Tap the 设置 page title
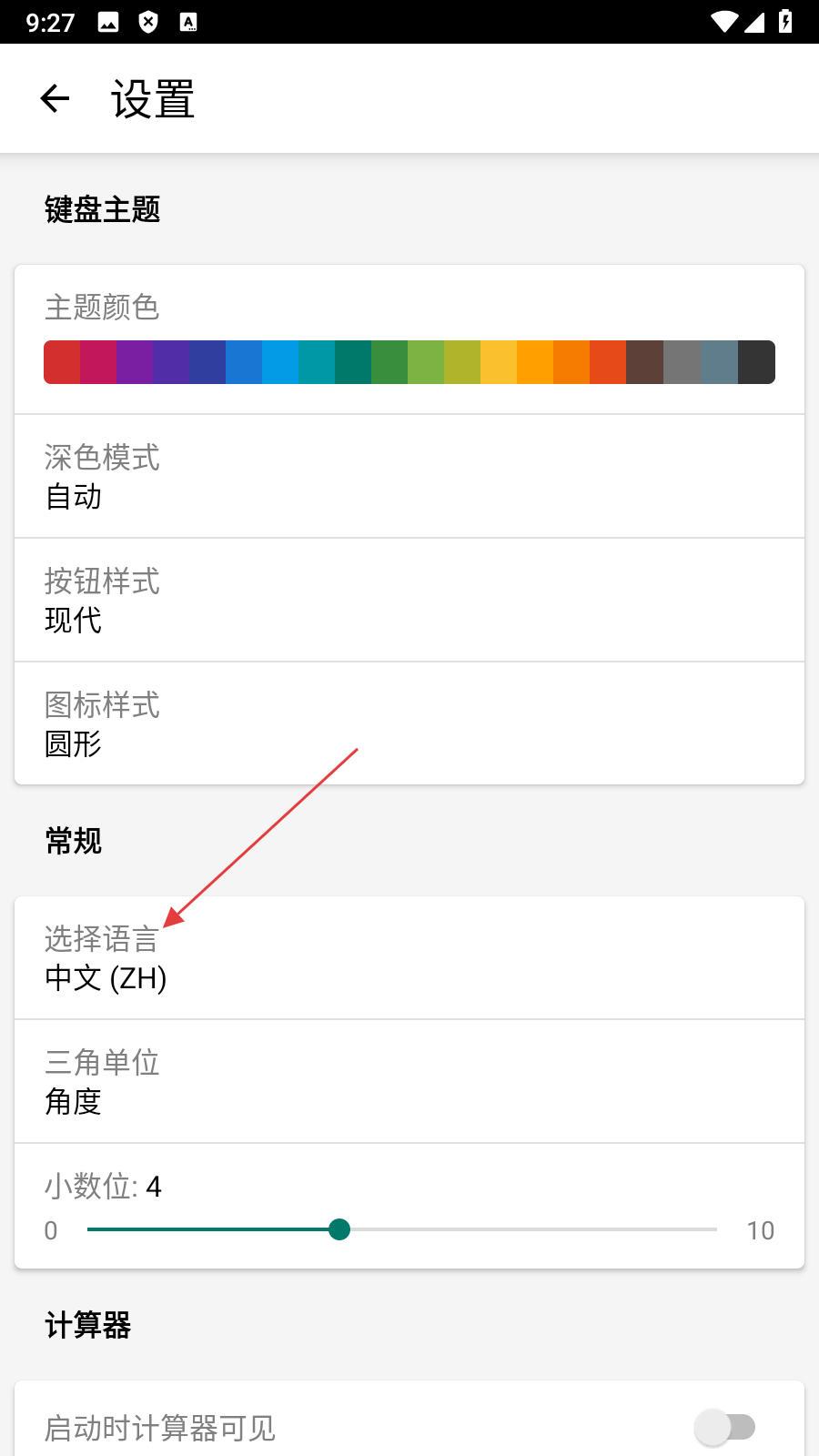 (153, 98)
